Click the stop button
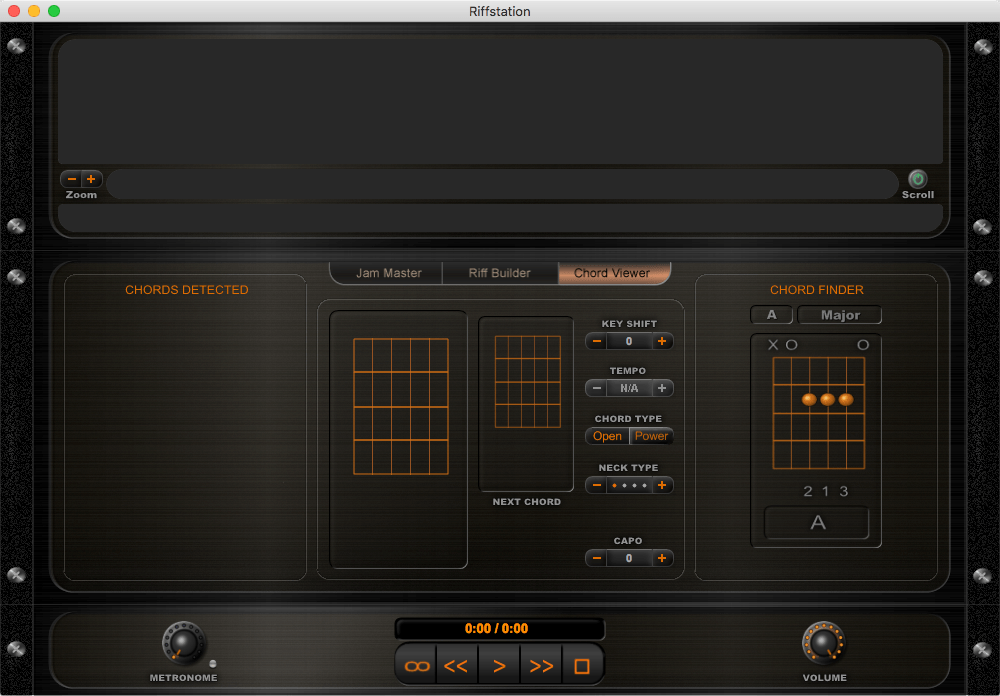The height and width of the screenshot is (696, 1000). click(x=582, y=666)
